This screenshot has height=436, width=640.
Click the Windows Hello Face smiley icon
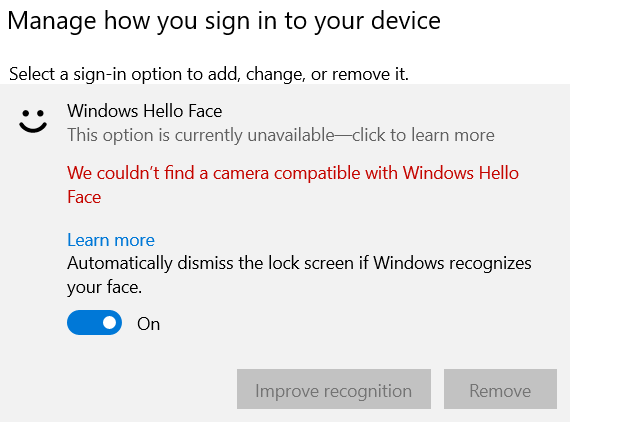(34, 122)
